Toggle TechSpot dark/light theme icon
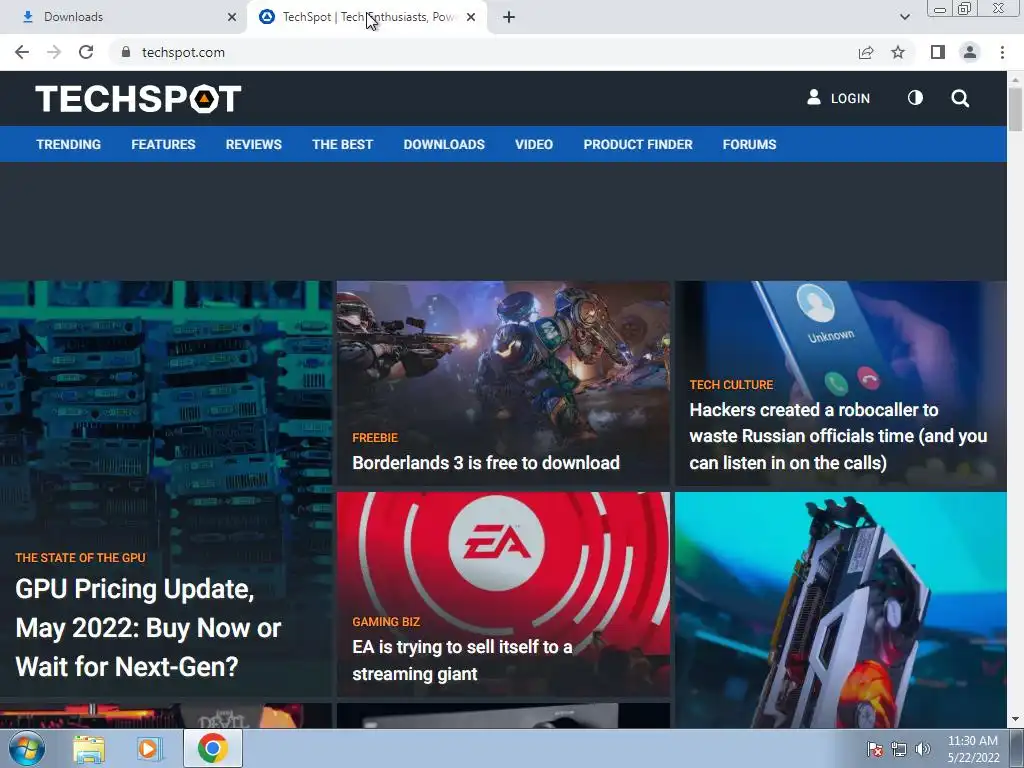This screenshot has height=768, width=1024. [916, 98]
